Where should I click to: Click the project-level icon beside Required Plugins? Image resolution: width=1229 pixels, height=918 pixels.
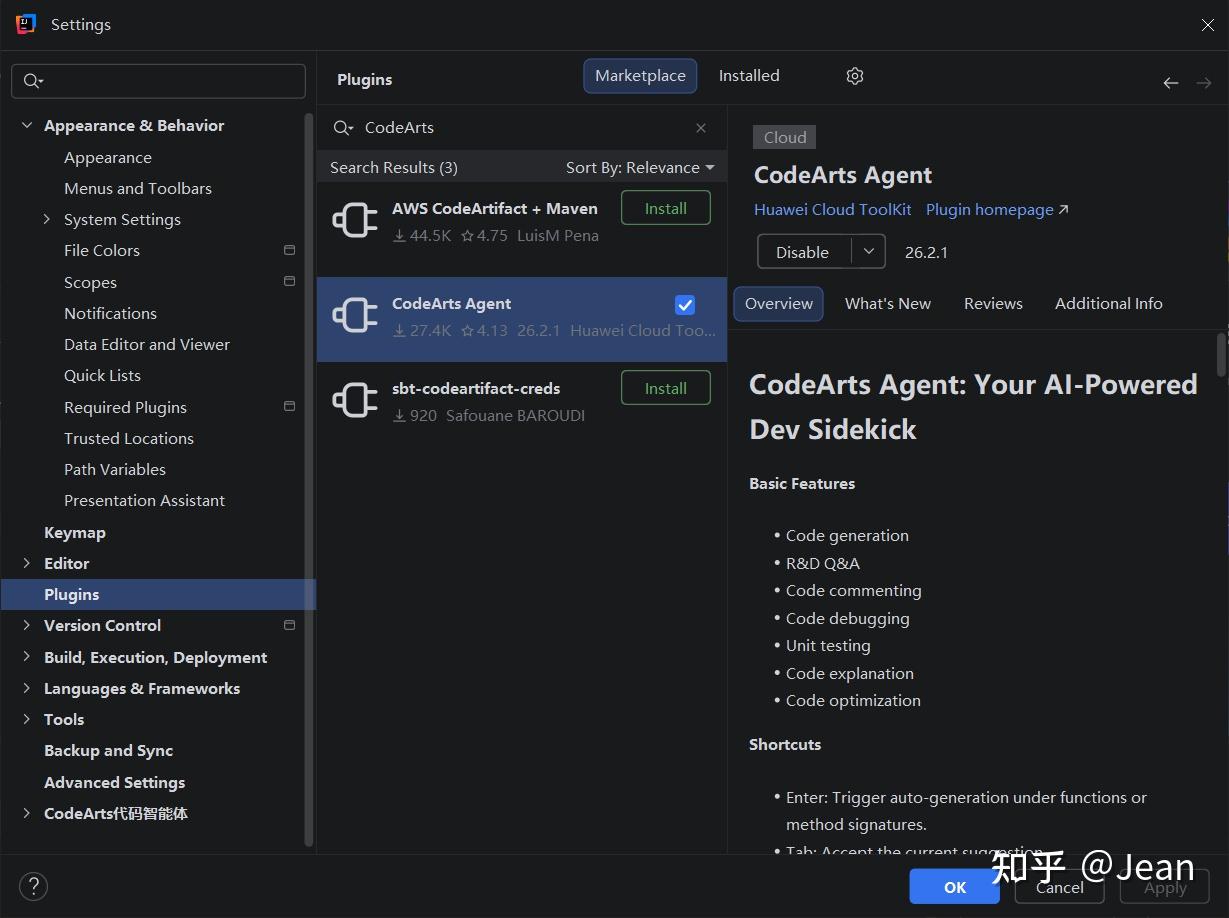coord(290,407)
